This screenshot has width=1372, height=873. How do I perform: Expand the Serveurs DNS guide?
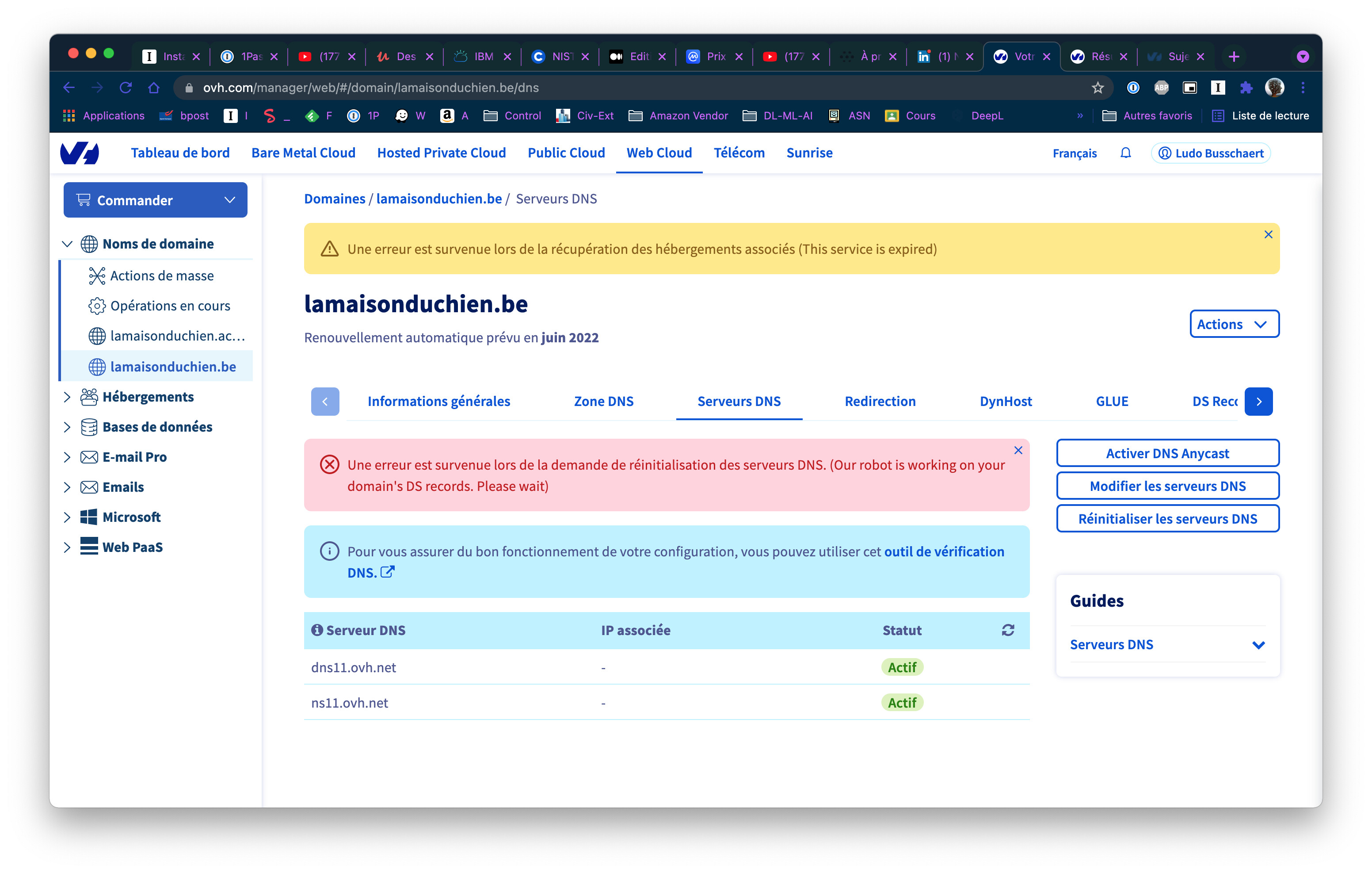(1167, 644)
